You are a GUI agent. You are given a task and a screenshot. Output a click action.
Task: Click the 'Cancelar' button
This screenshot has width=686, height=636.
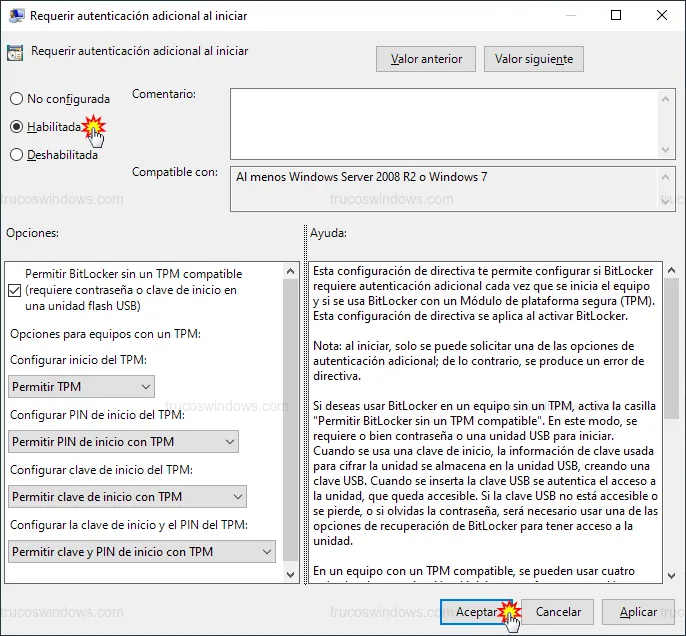[557, 611]
